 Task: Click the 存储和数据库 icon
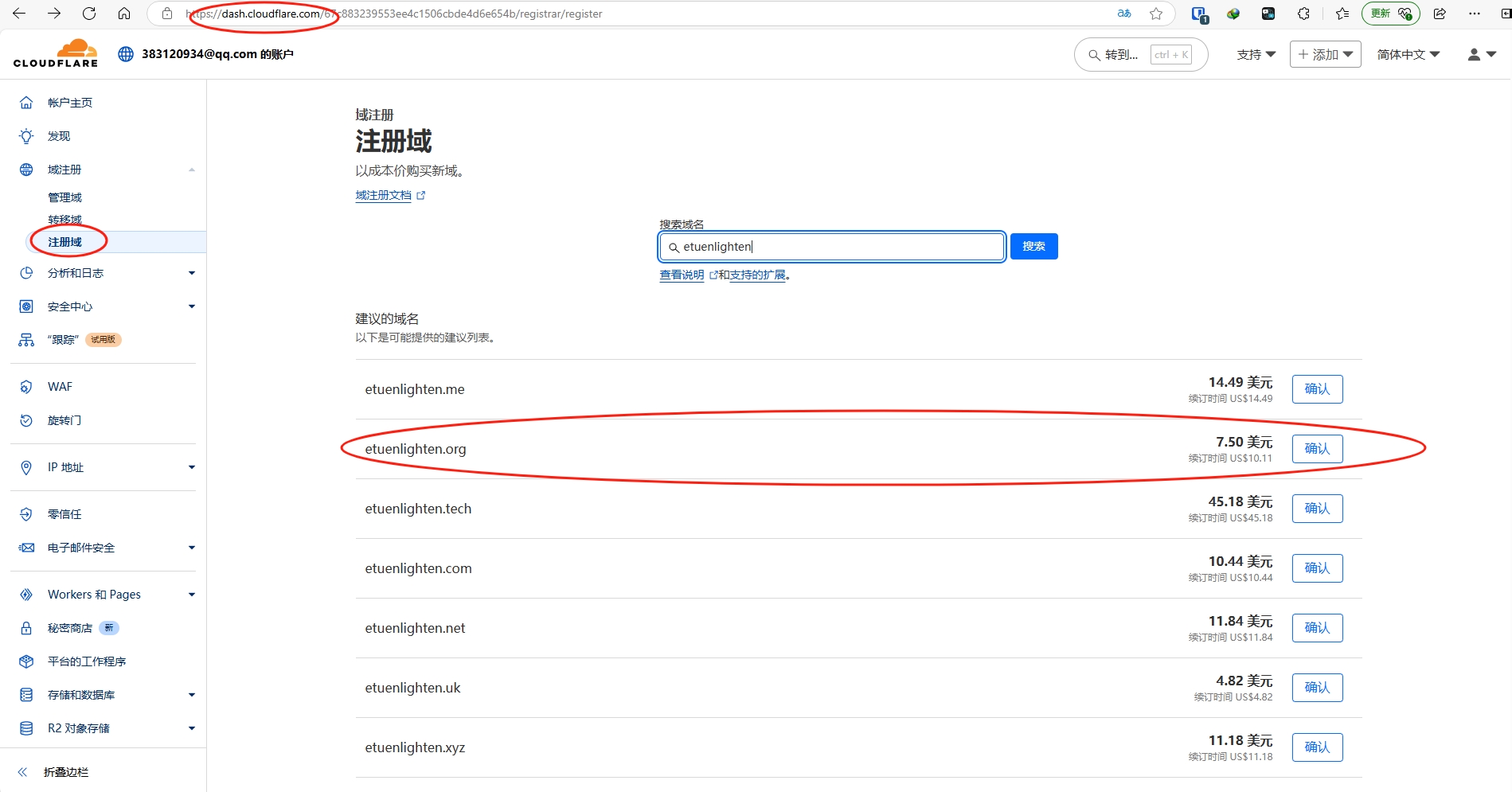pyautogui.click(x=26, y=695)
